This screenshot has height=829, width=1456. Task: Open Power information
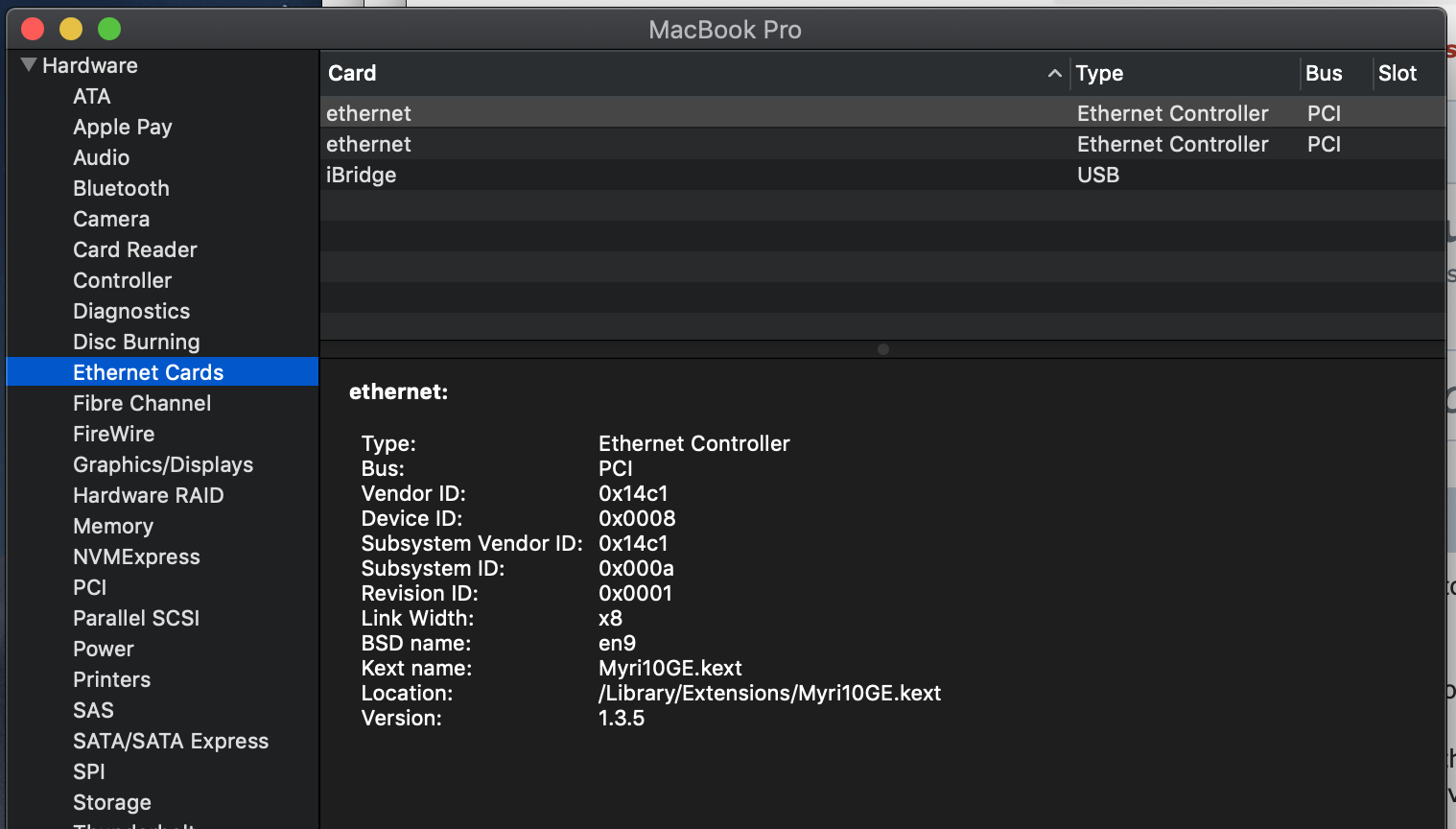click(x=104, y=649)
